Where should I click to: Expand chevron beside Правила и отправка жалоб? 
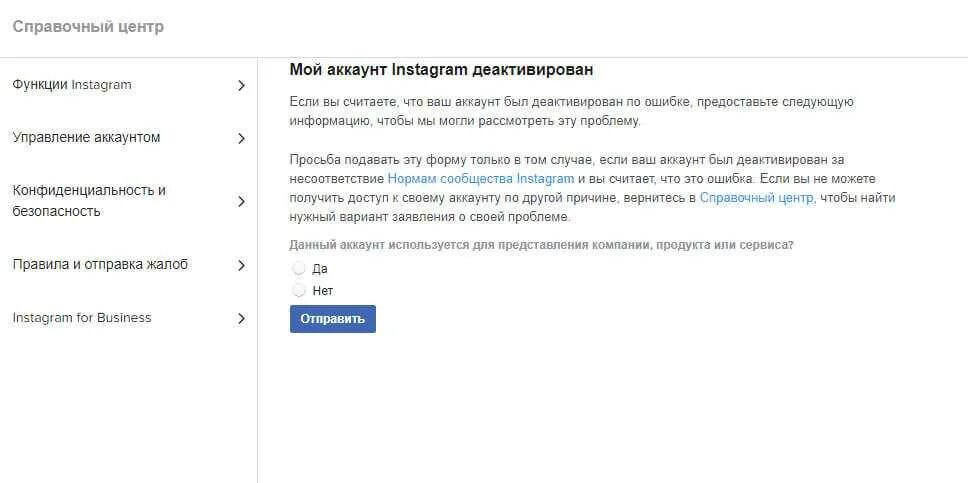pos(241,266)
